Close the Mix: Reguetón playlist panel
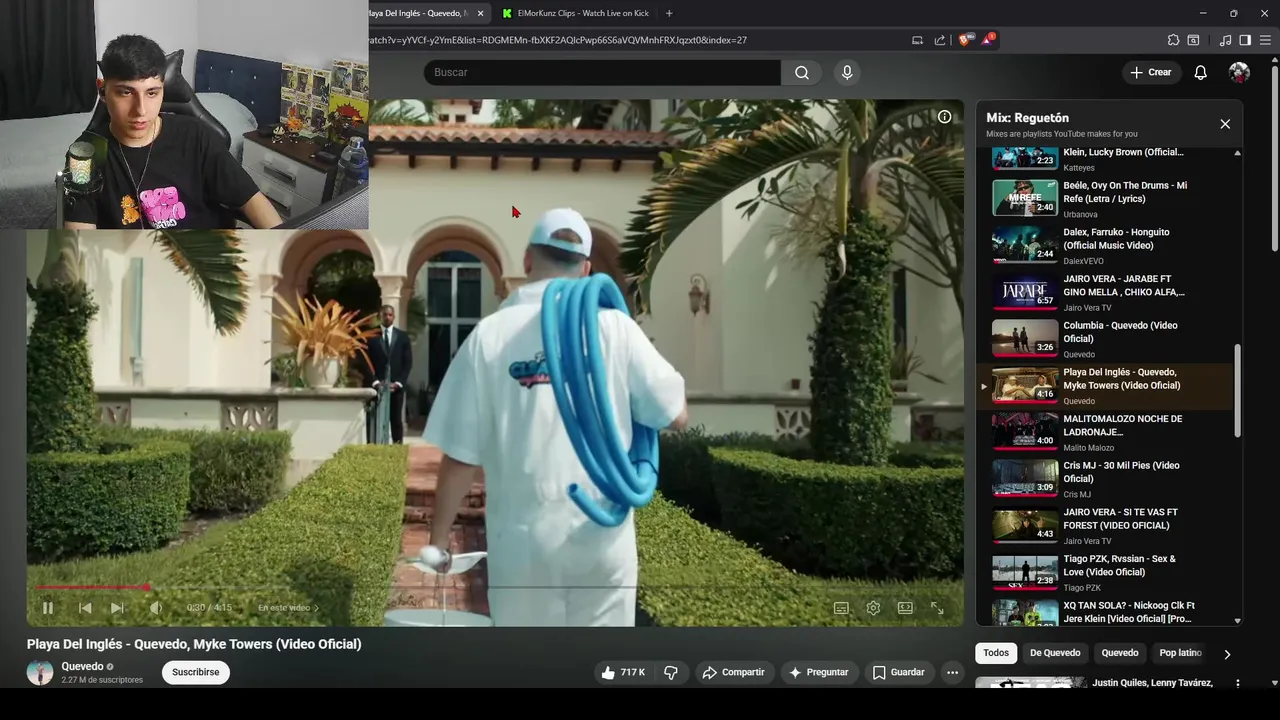This screenshot has width=1280, height=720. point(1225,124)
